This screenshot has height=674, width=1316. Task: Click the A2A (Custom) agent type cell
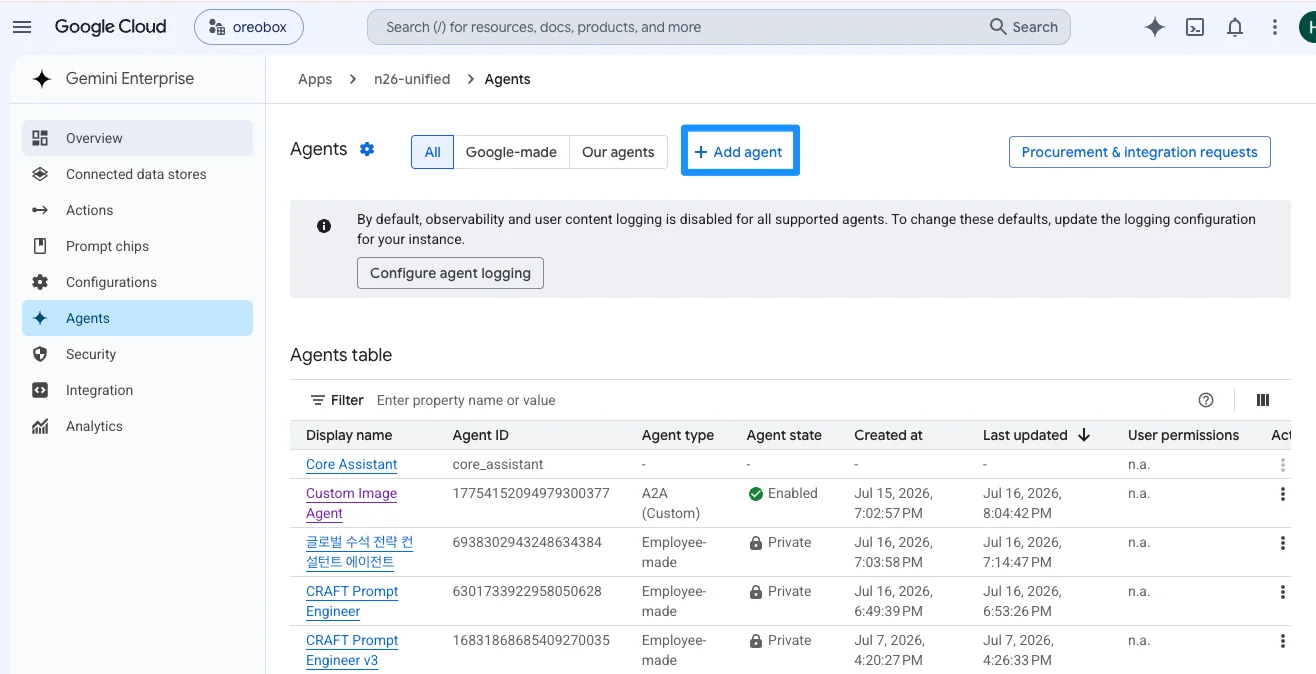pos(671,503)
